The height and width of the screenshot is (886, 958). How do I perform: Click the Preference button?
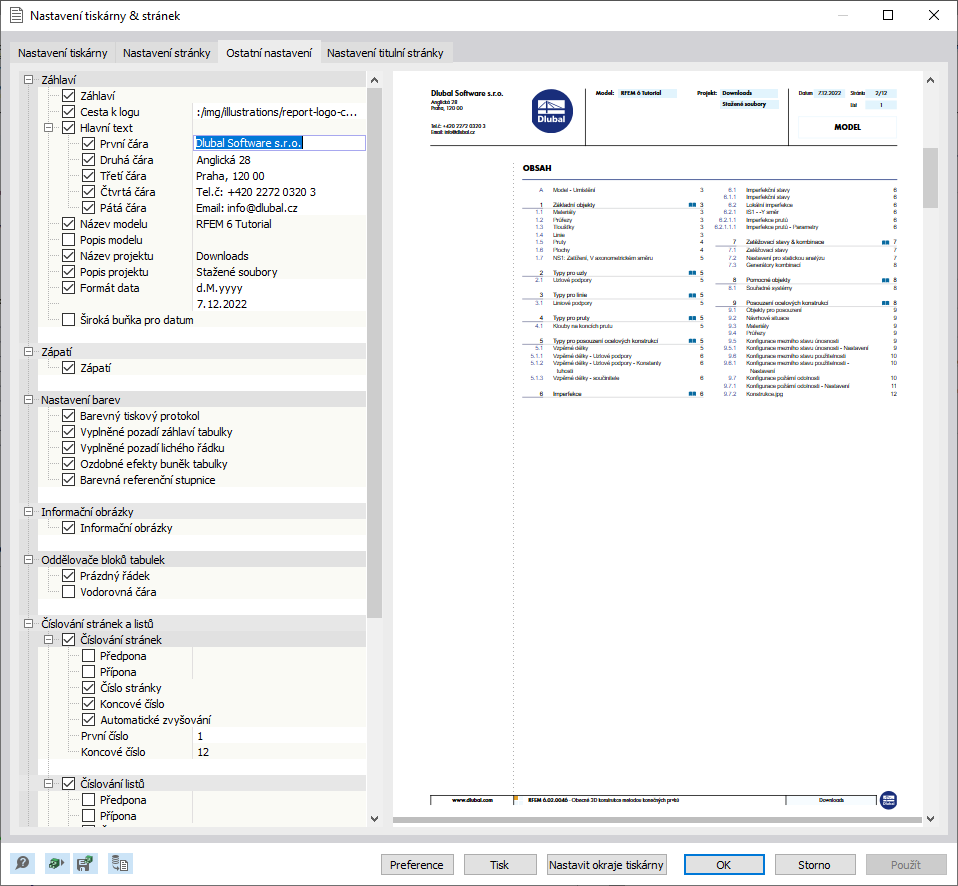(x=417, y=865)
